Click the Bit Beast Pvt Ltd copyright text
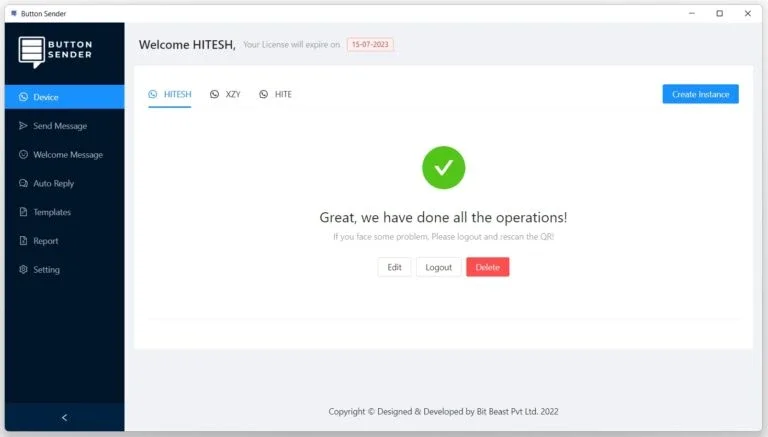This screenshot has height=437, width=768. pos(443,412)
